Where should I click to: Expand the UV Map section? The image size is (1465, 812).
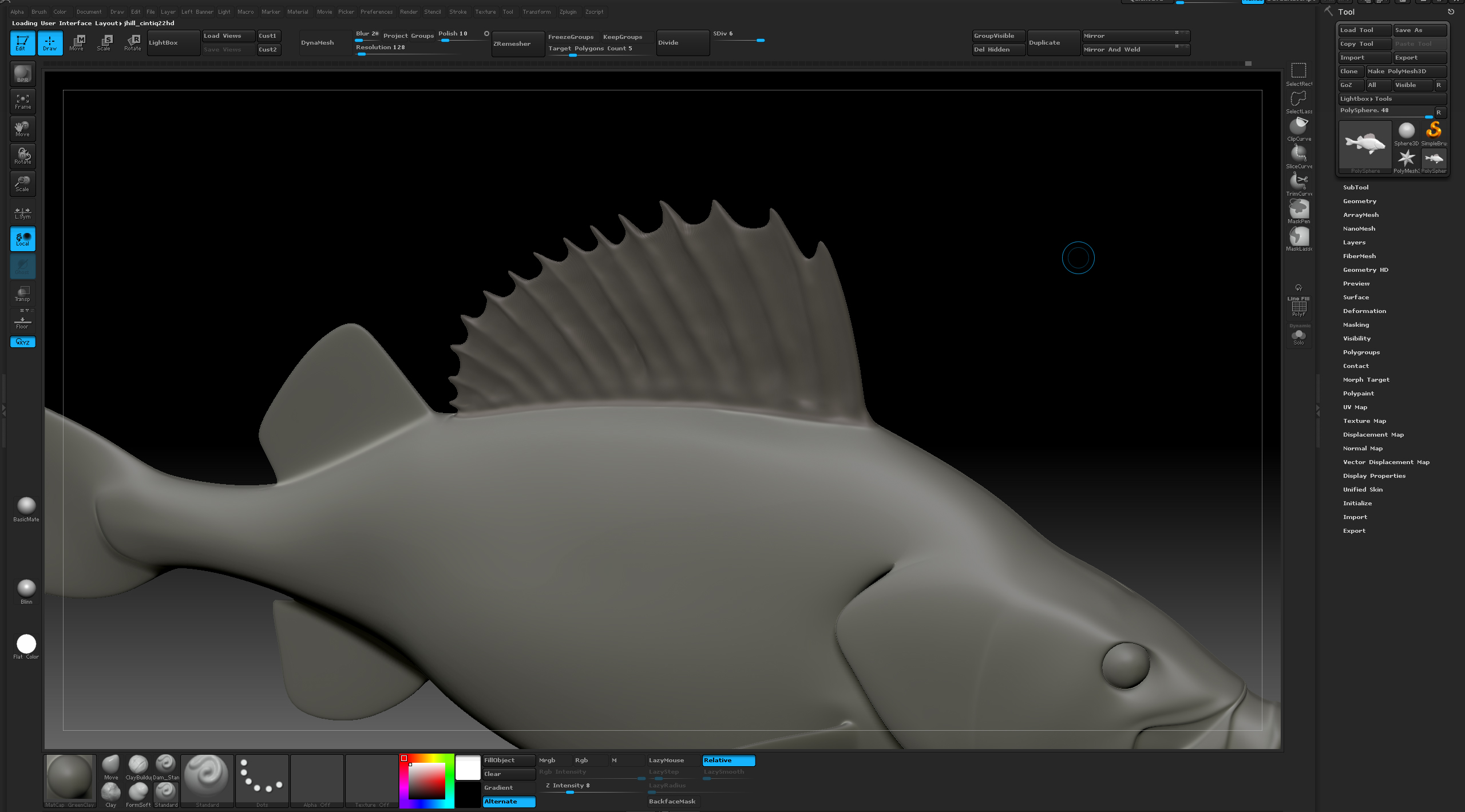click(1355, 407)
